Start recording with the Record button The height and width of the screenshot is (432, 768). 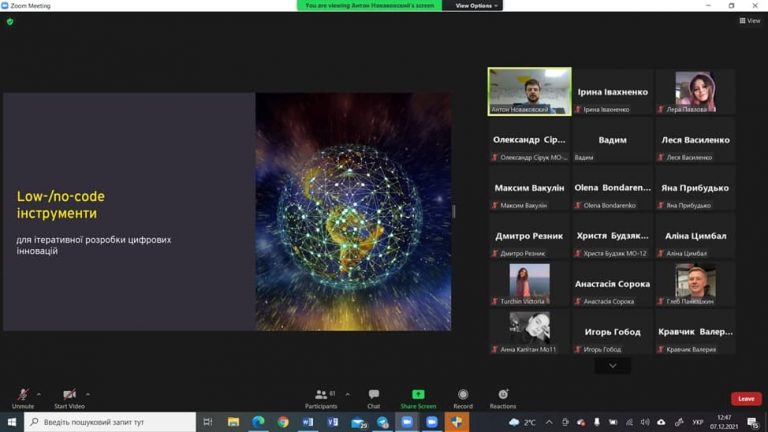462,396
